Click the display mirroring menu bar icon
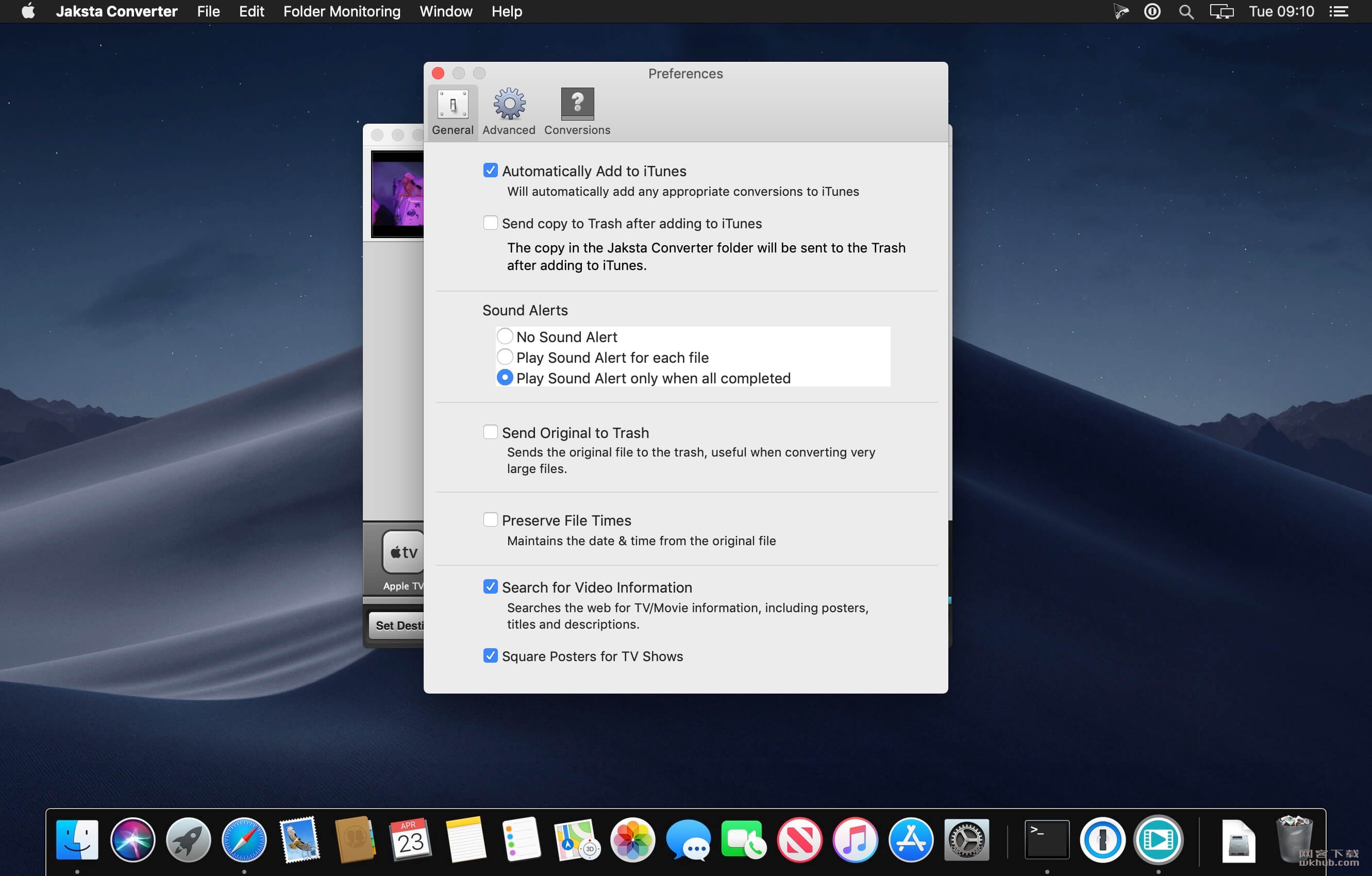1372x876 pixels. pyautogui.click(x=1222, y=11)
